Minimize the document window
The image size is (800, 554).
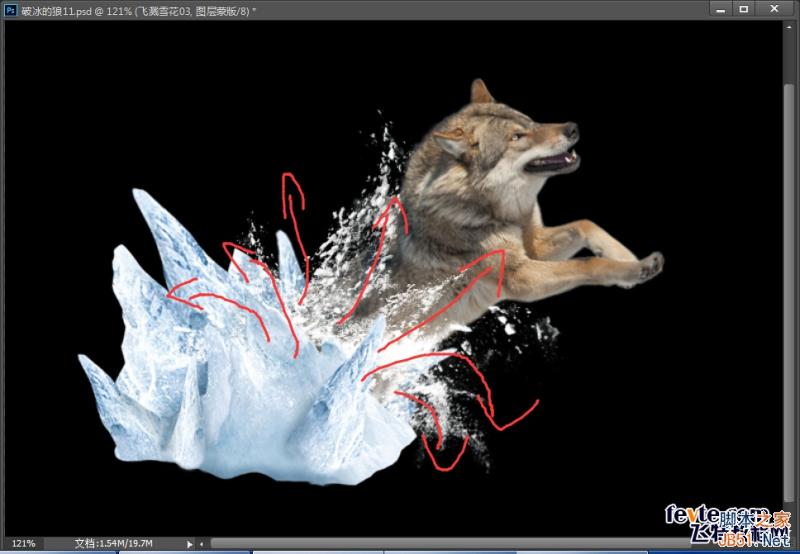[x=720, y=9]
